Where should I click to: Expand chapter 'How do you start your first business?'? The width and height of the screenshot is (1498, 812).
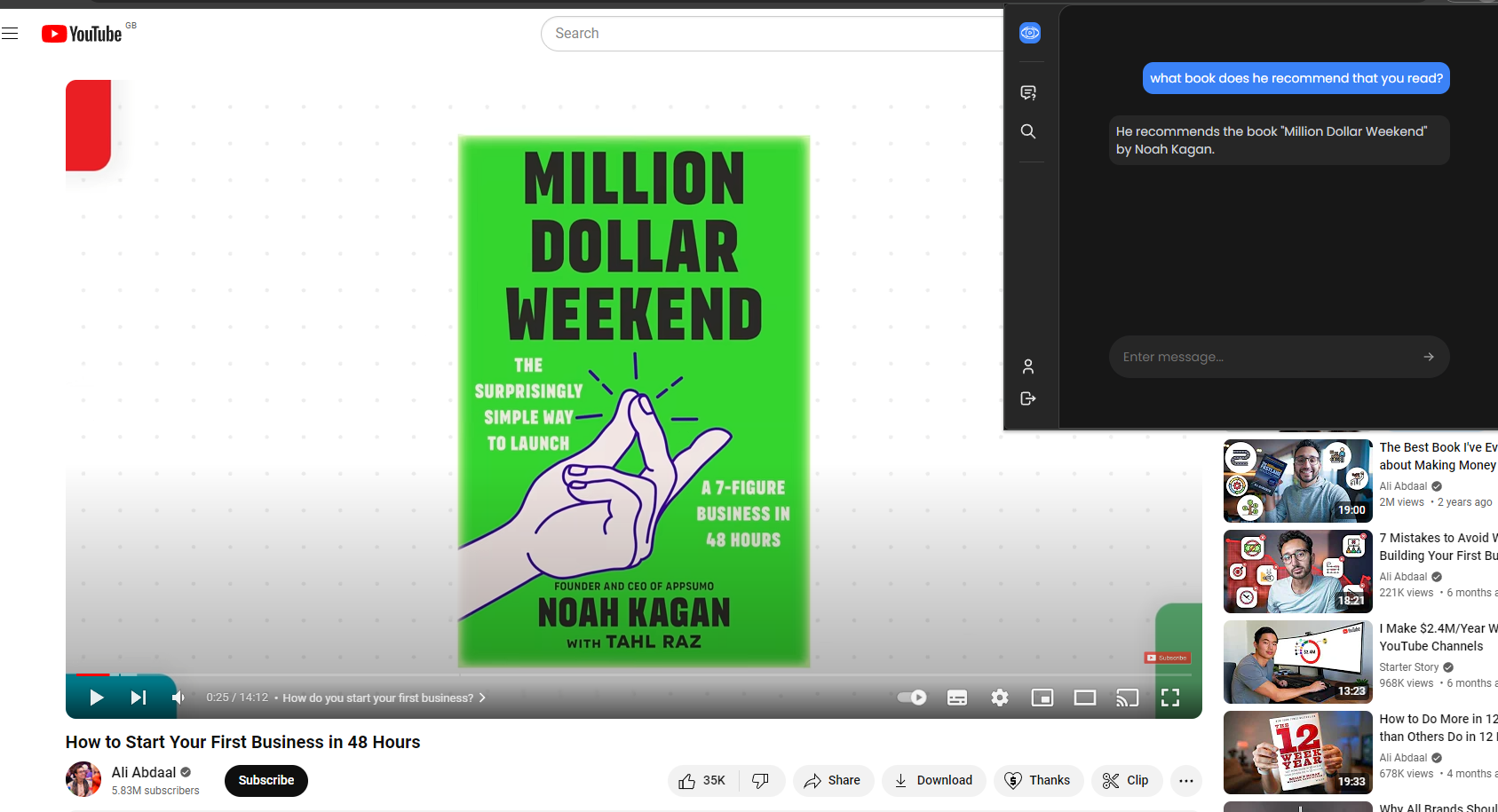point(384,698)
